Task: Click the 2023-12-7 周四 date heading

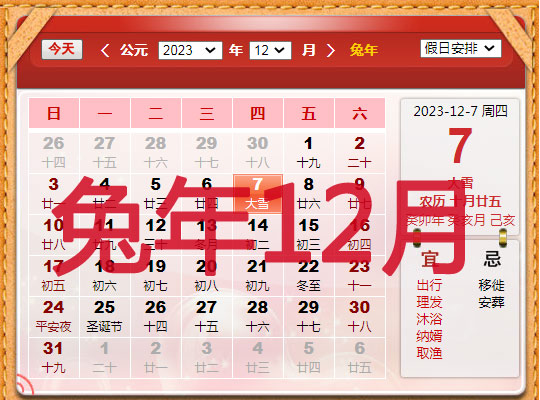Action: click(460, 111)
